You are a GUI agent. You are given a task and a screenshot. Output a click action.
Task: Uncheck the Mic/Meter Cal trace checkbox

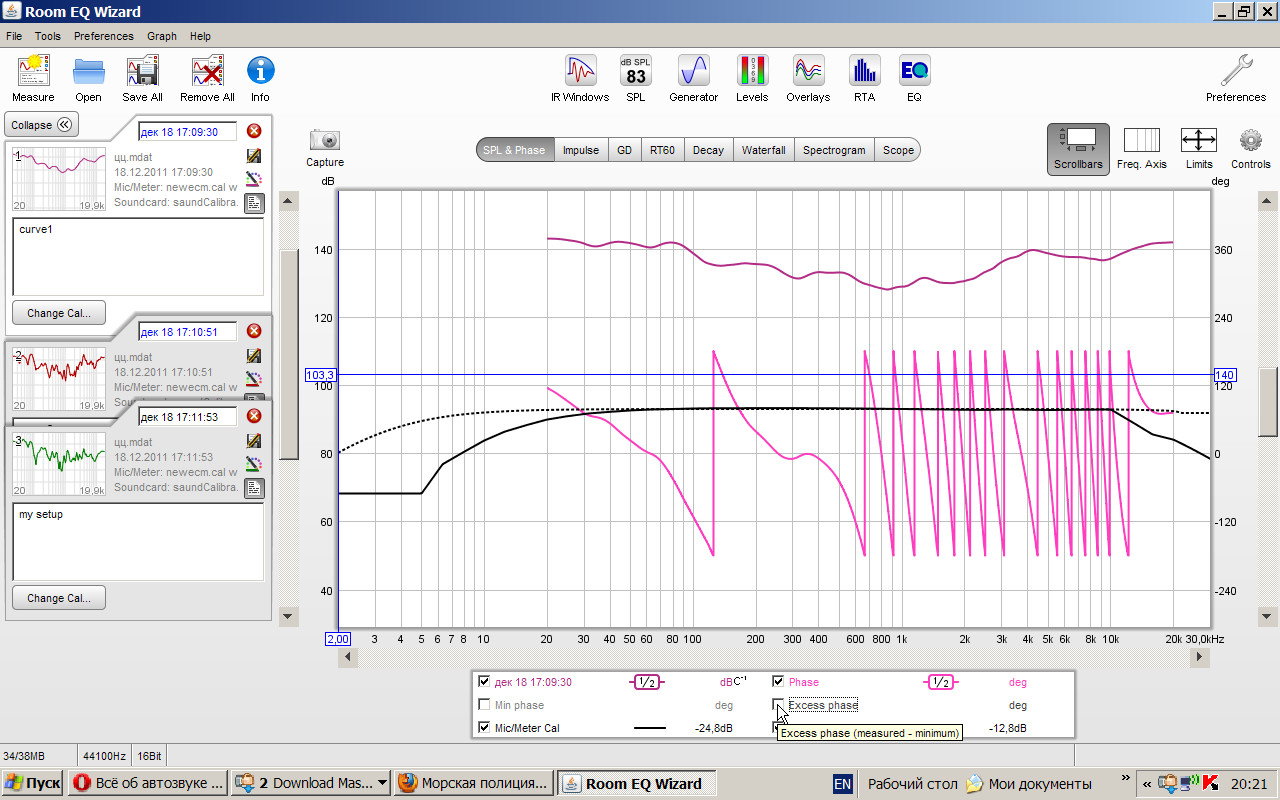[x=484, y=728]
